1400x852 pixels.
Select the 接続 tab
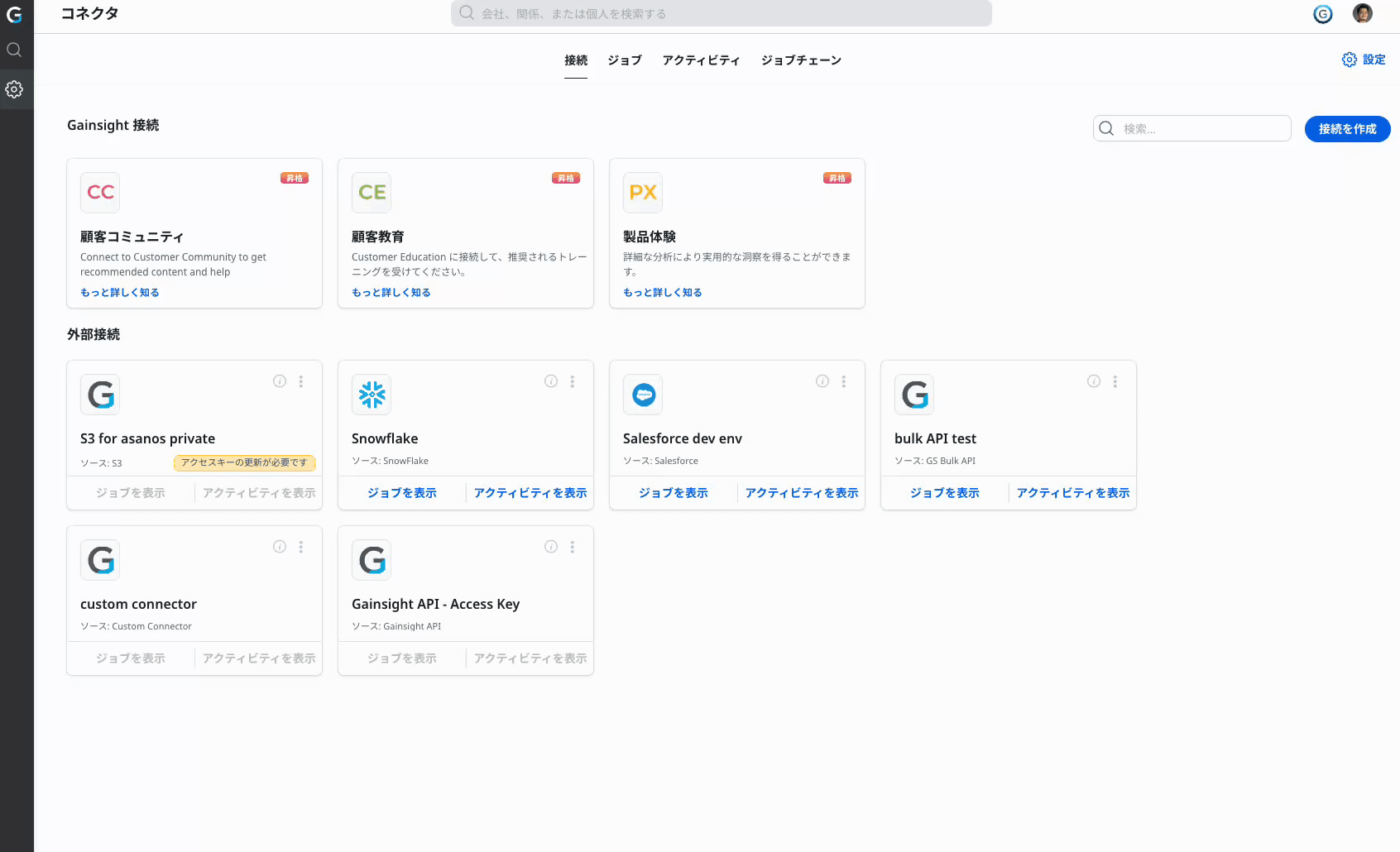(x=576, y=60)
